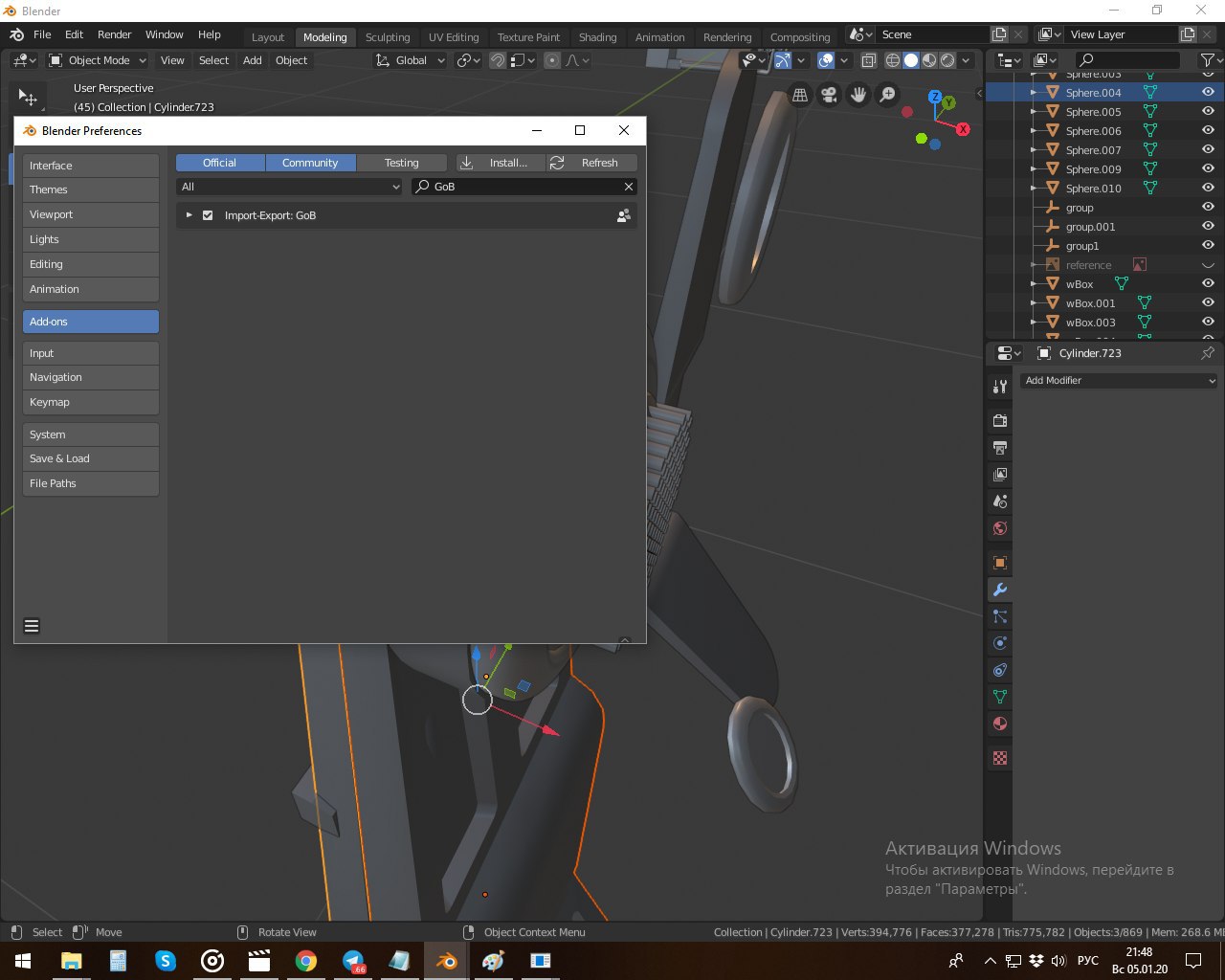Switch to the Shading workspace tab
The image size is (1225, 980).
tap(598, 37)
